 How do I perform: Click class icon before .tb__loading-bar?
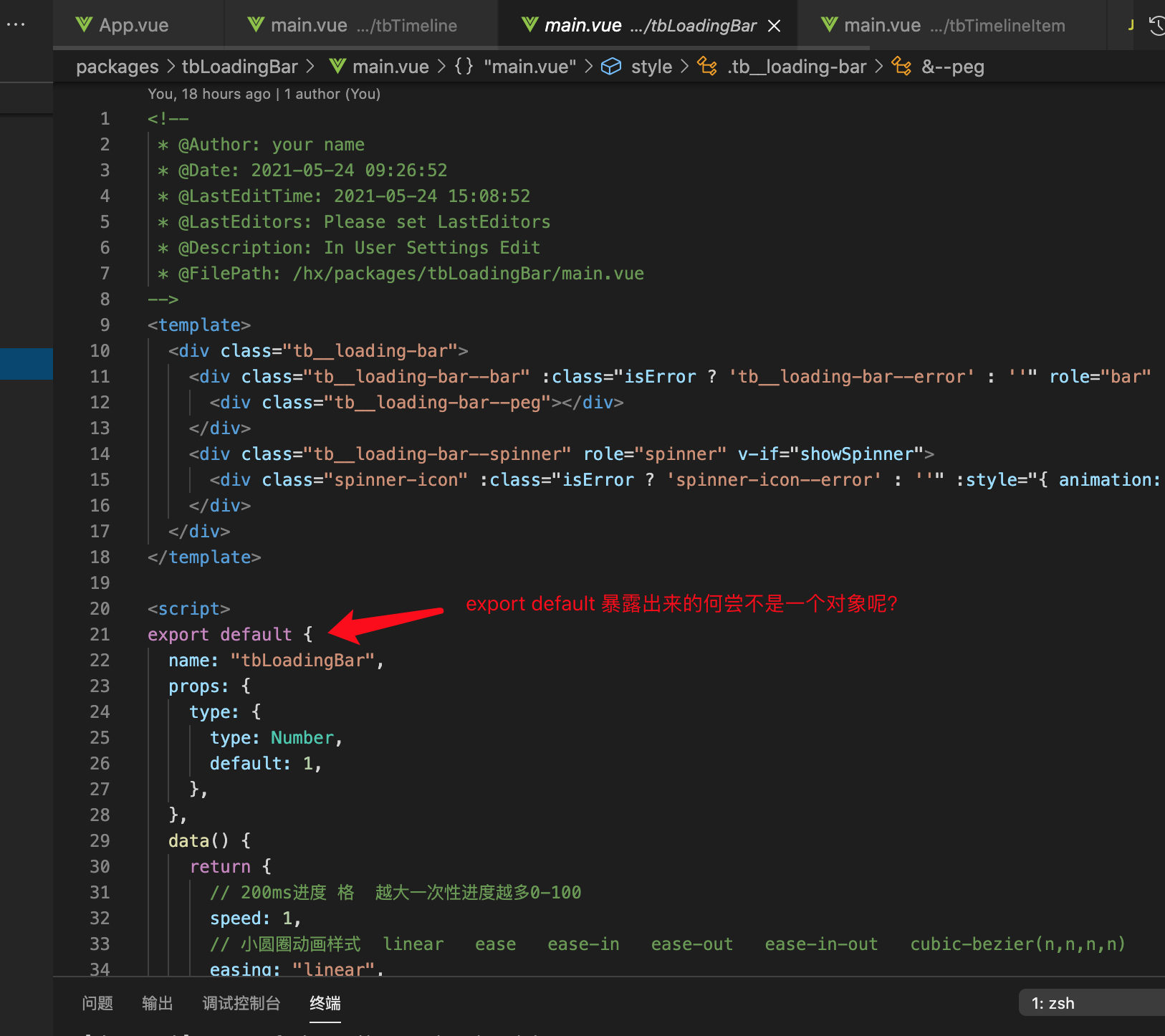tap(707, 67)
